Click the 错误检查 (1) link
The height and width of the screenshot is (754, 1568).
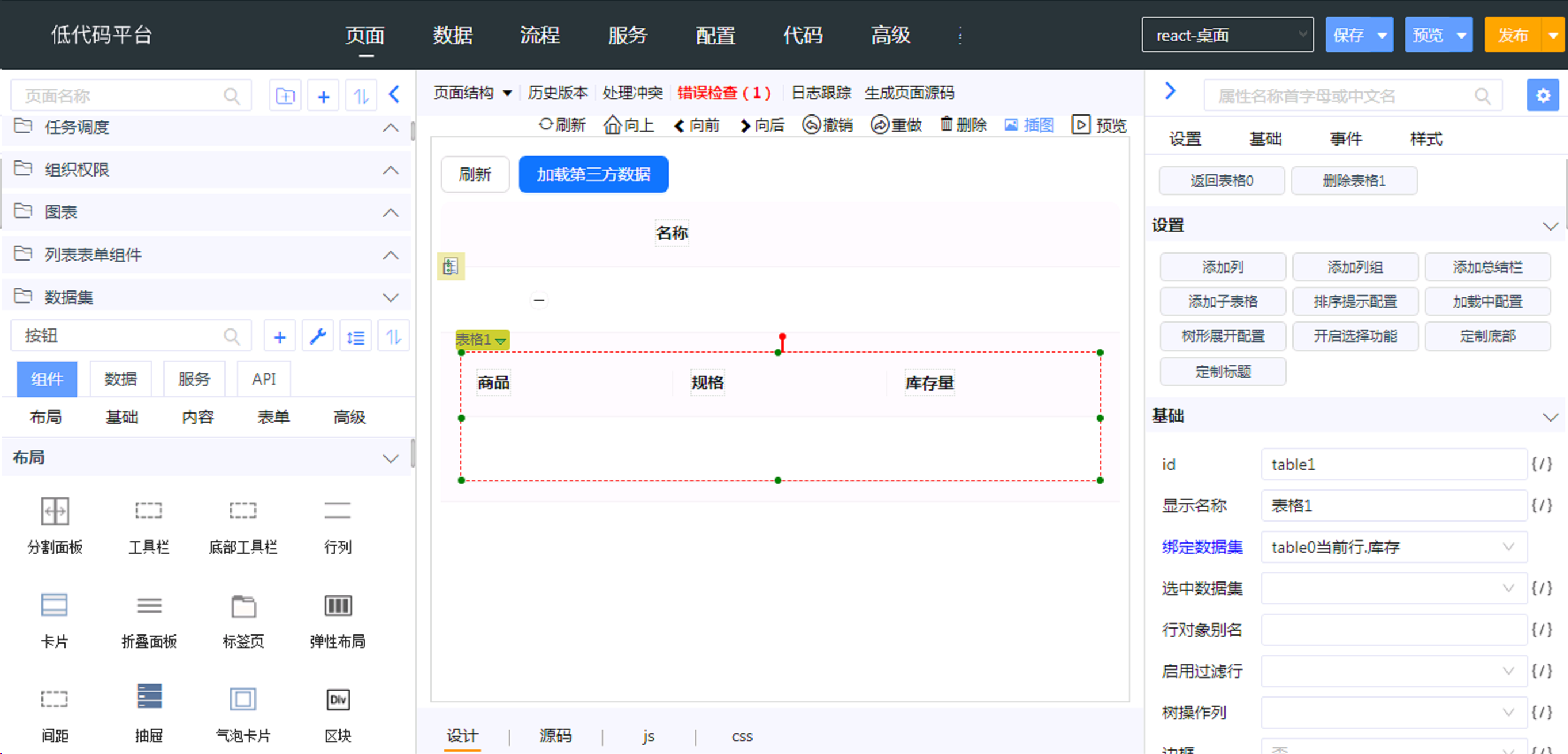[724, 93]
